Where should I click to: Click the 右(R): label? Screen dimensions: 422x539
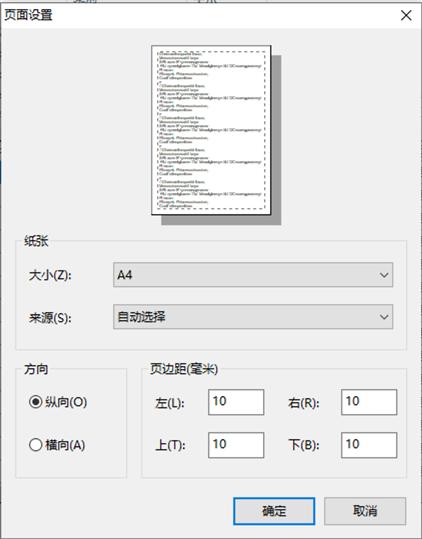(x=304, y=403)
